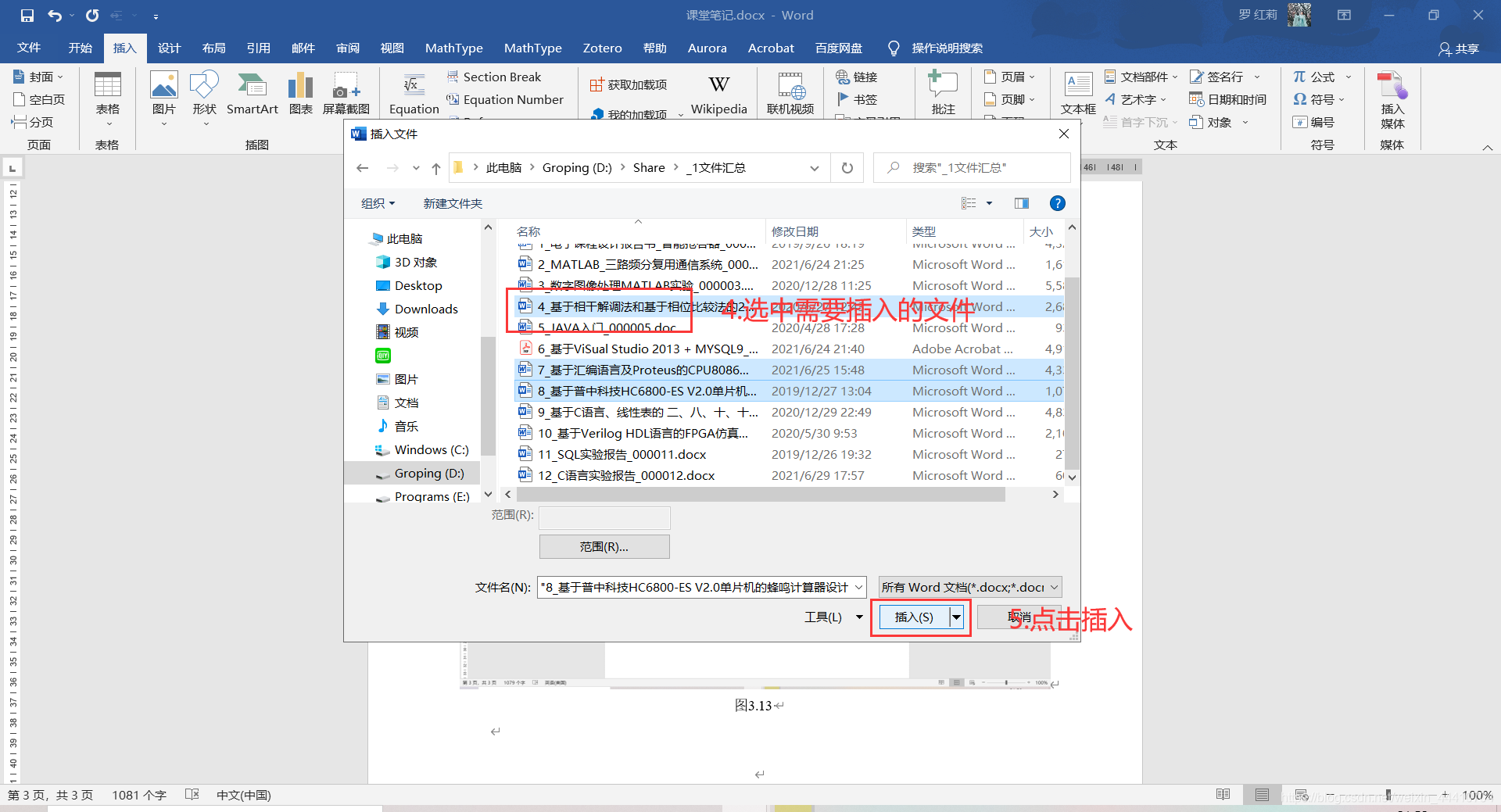The width and height of the screenshot is (1501, 812).
Task: Switch to print layout view in status bar
Action: [x=1262, y=795]
